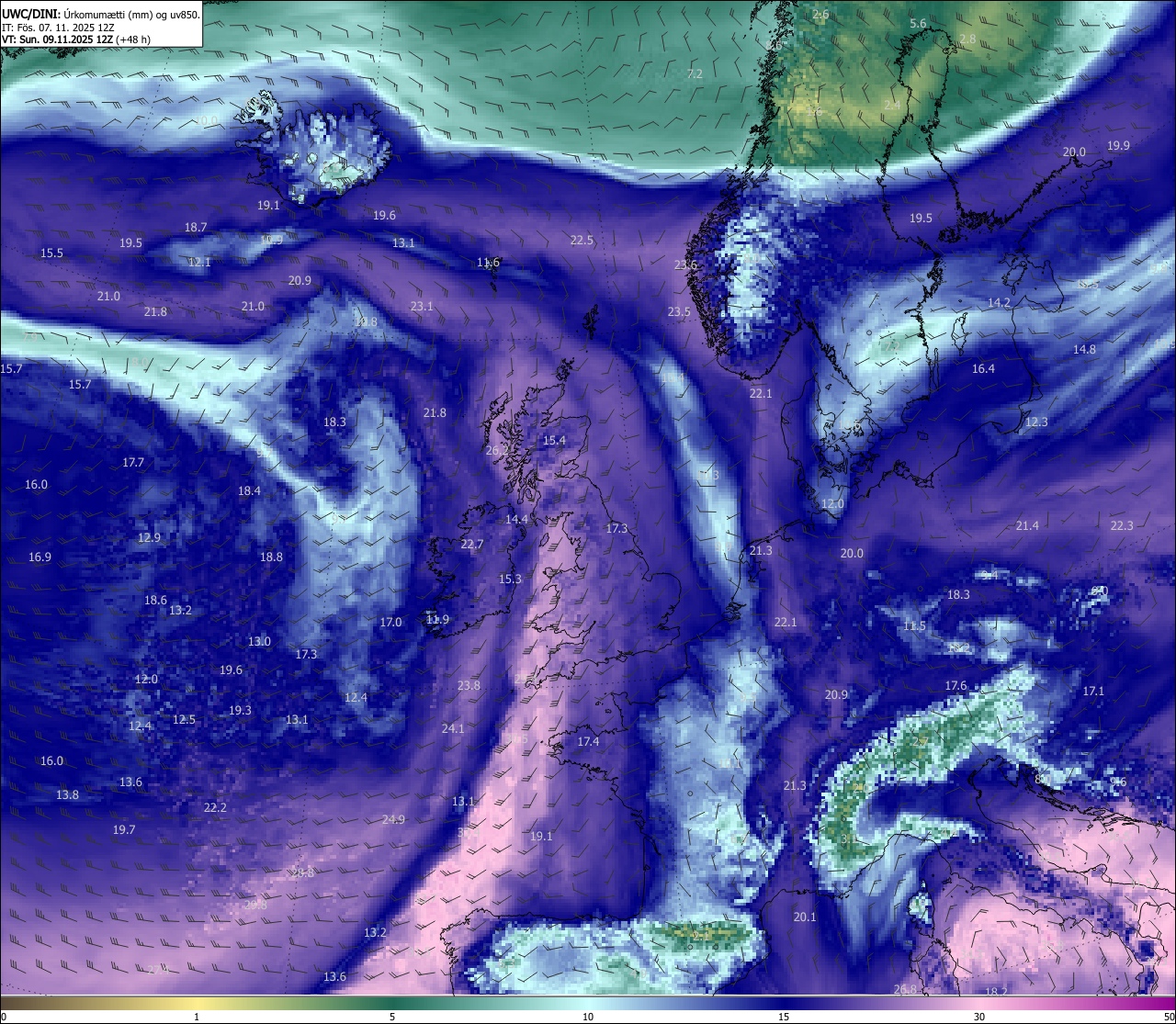Click the colorbar tick label 15
The height and width of the screenshot is (1024, 1176).
tap(784, 1017)
